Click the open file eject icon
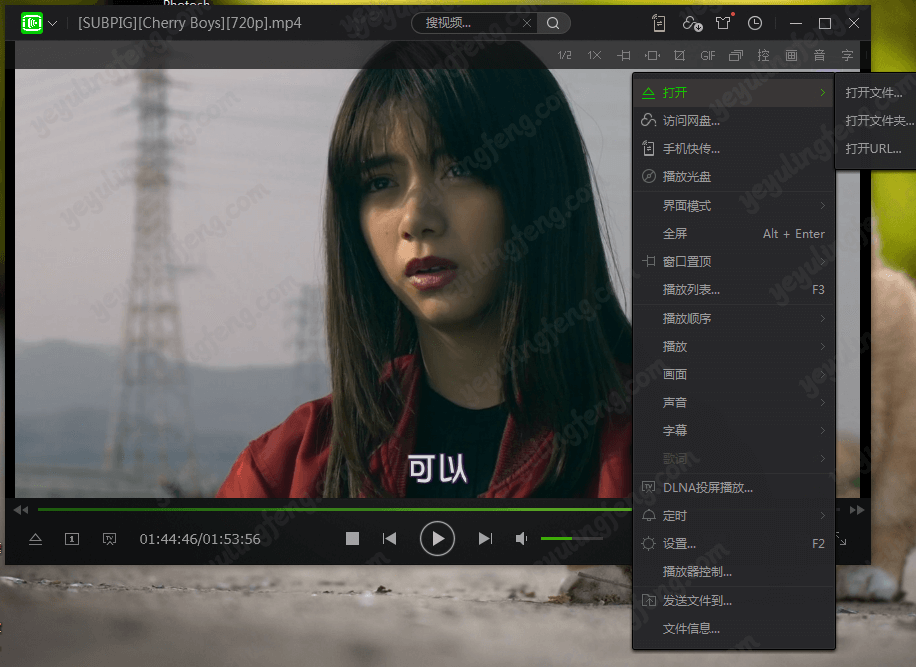Image resolution: width=916 pixels, height=667 pixels. pos(35,539)
